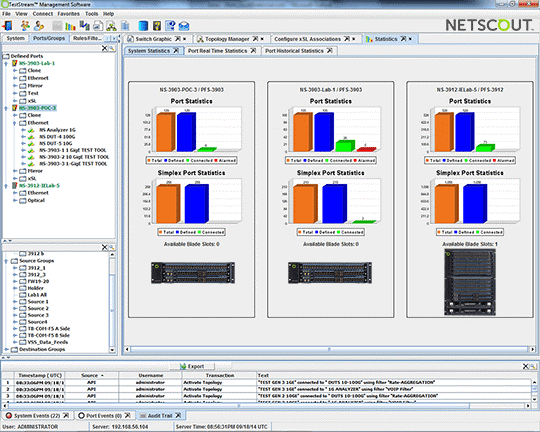Open the Connect menu
This screenshot has width=540, height=432.
point(43,14)
